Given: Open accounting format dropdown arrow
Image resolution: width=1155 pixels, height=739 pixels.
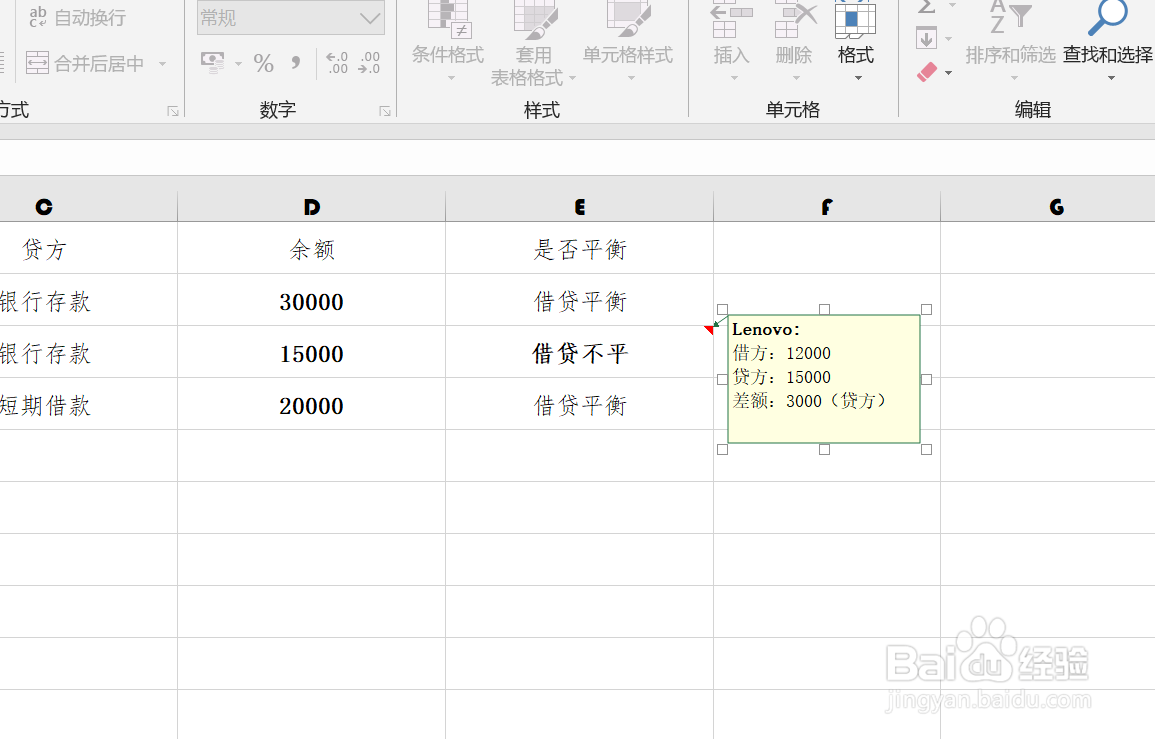Looking at the screenshot, I should 238,64.
